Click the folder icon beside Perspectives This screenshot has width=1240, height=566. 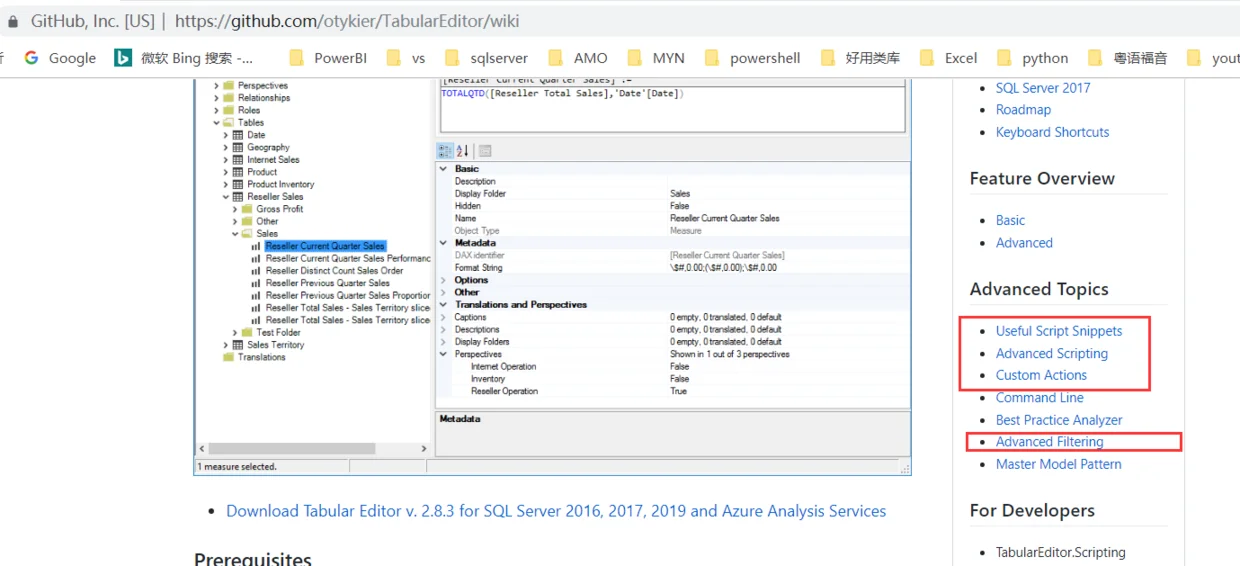(229, 86)
